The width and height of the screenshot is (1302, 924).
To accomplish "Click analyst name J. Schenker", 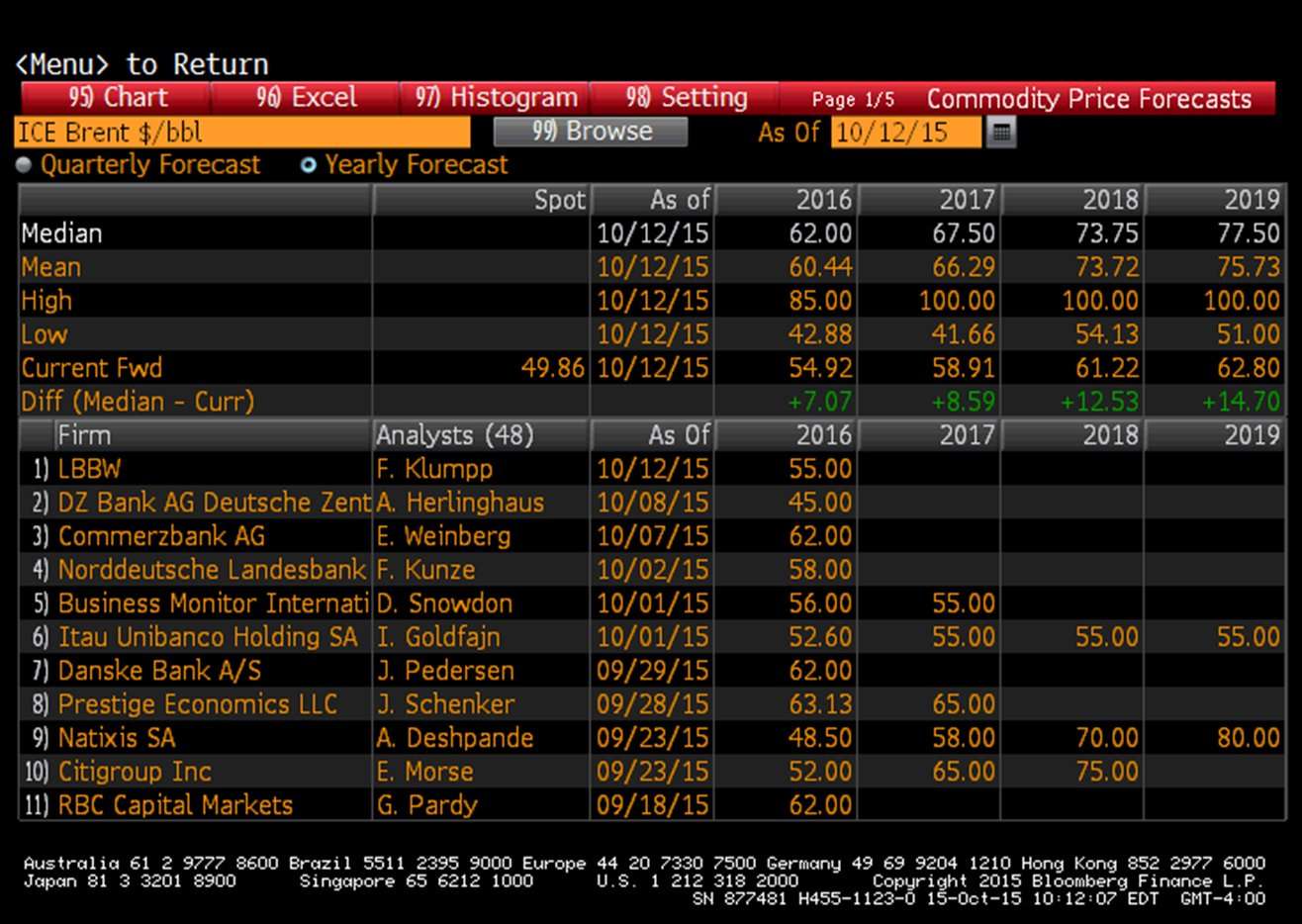I will (445, 704).
